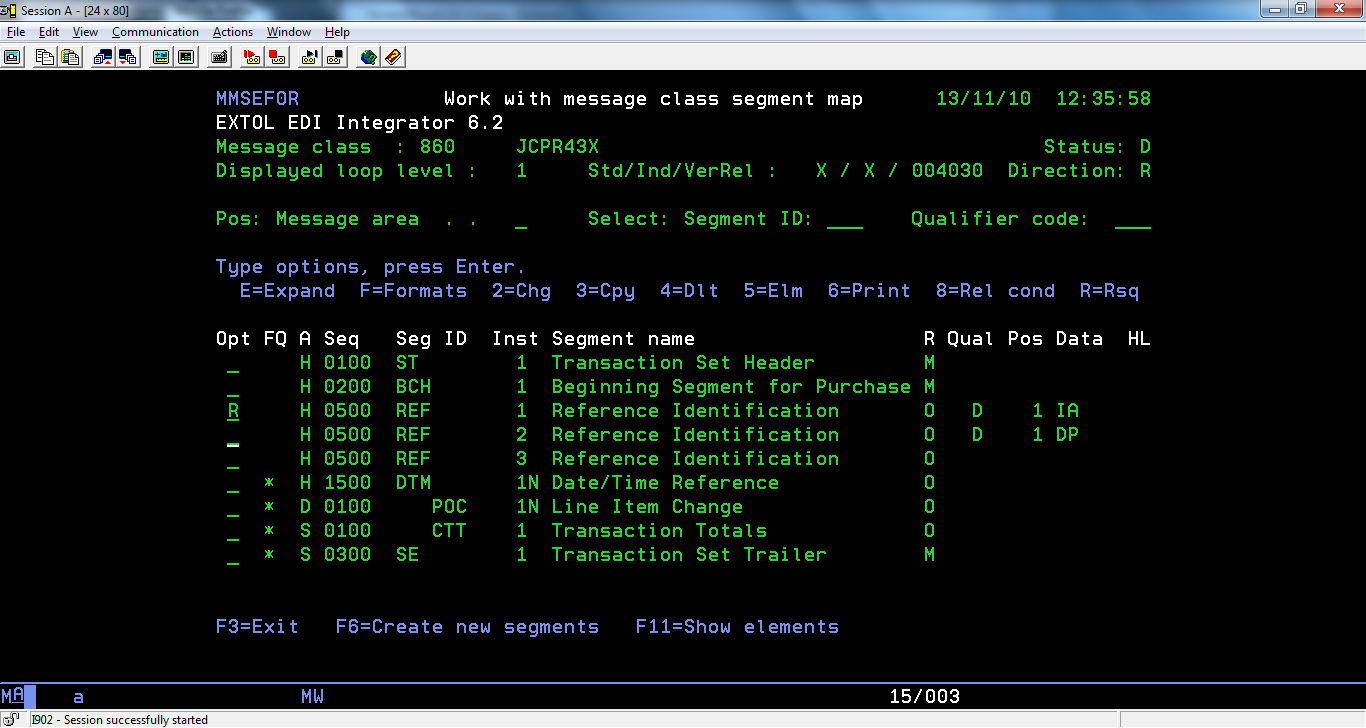This screenshot has height=728, width=1366.
Task: Click the MMSEFOR program name
Action: coord(257,99)
